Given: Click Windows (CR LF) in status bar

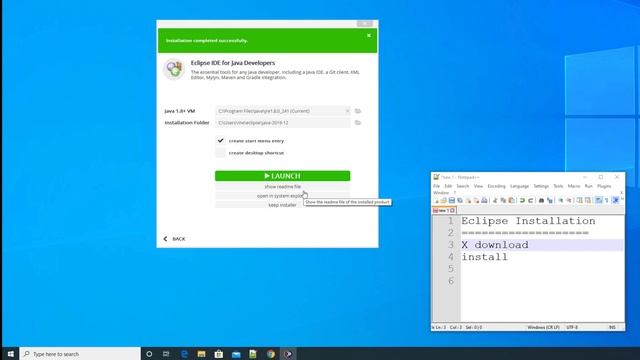Looking at the screenshot, I should (x=543, y=327).
